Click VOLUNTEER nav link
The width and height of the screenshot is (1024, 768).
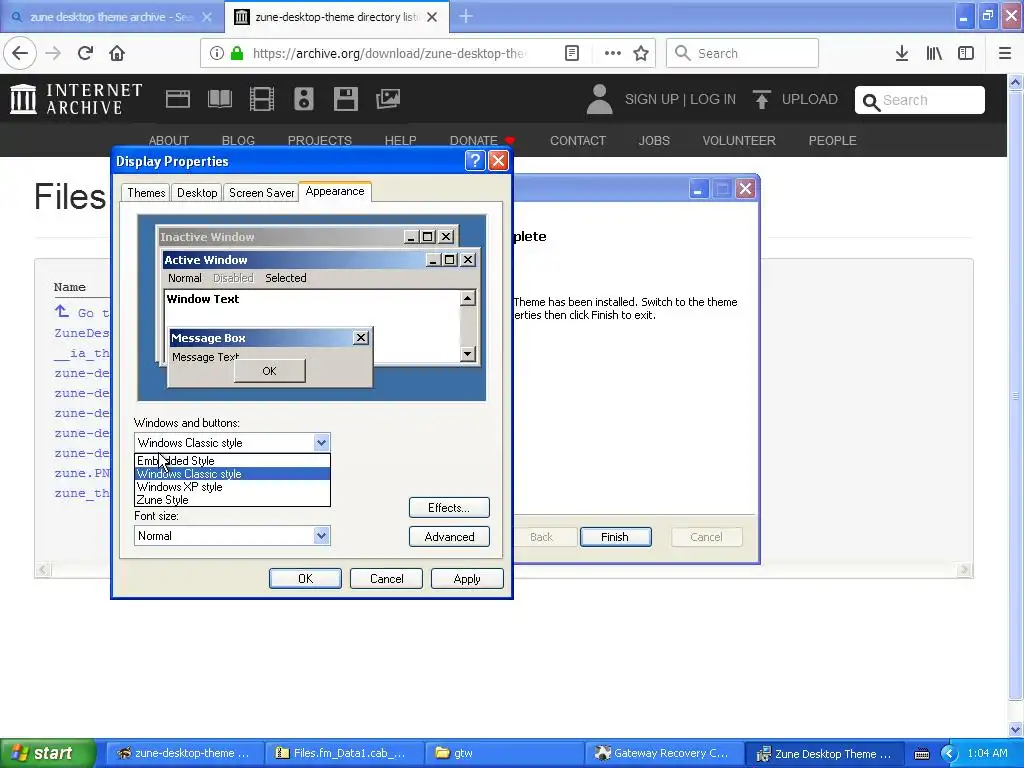tap(739, 140)
